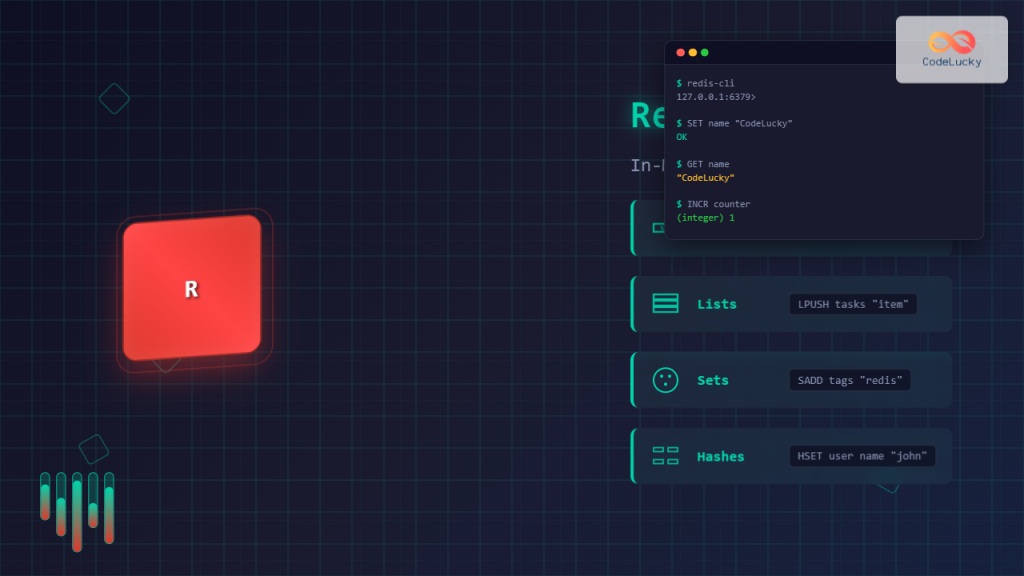Toggle the yellow terminal traffic light
Image resolution: width=1024 pixels, height=576 pixels.
click(691, 51)
